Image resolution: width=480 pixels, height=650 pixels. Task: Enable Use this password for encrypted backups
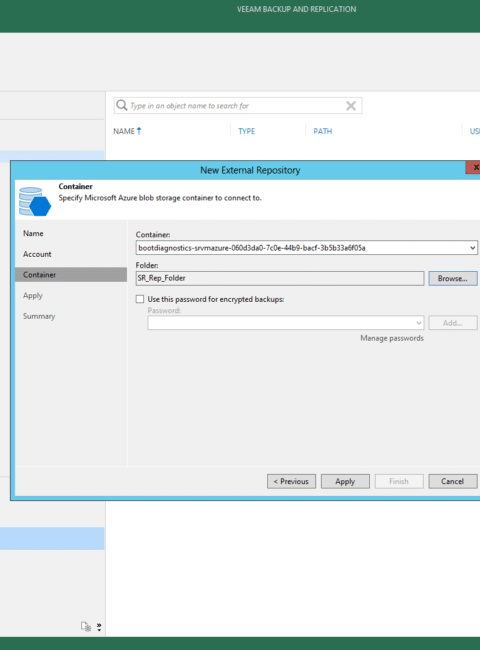pyautogui.click(x=140, y=299)
